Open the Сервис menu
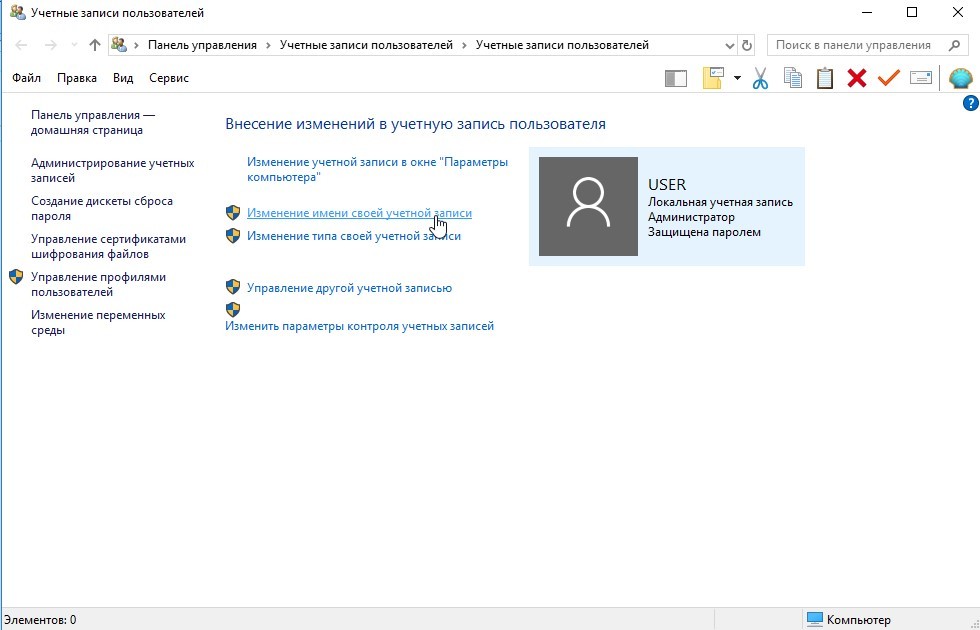 [168, 78]
